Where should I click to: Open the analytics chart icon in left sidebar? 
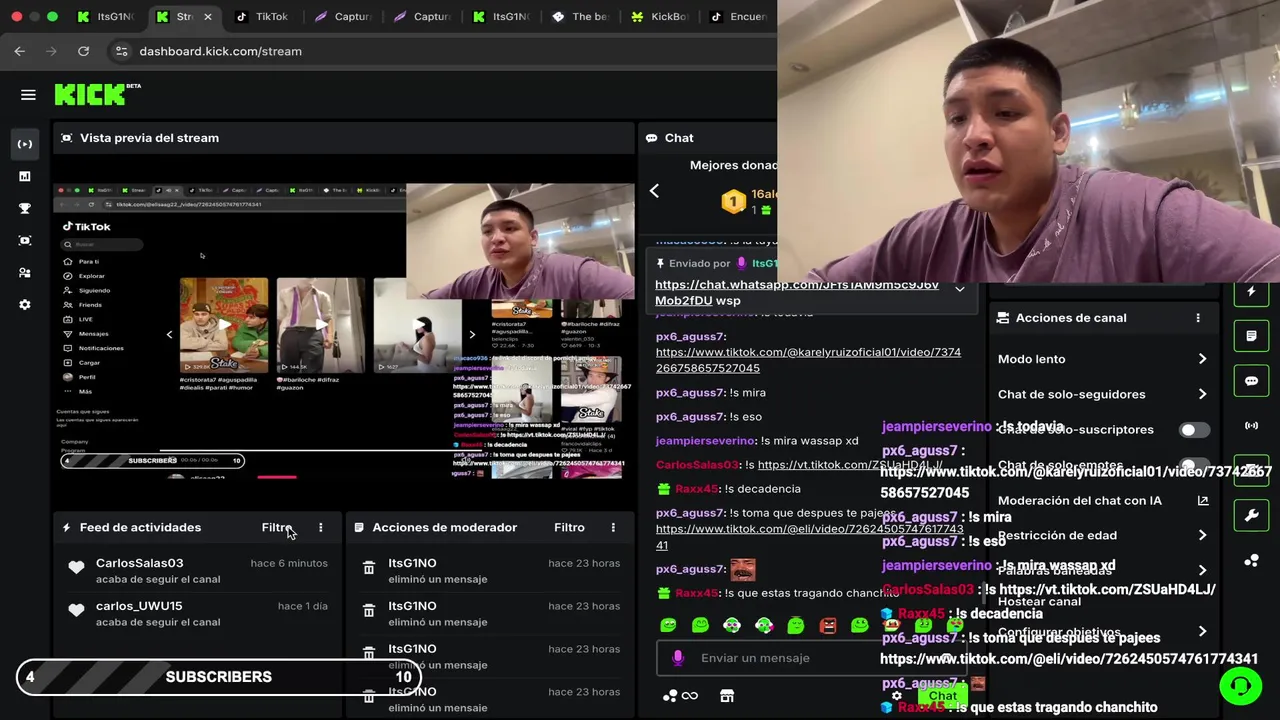(x=25, y=176)
